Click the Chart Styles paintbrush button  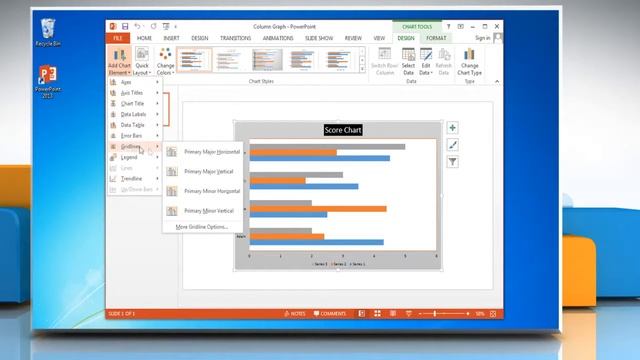[x=452, y=145]
